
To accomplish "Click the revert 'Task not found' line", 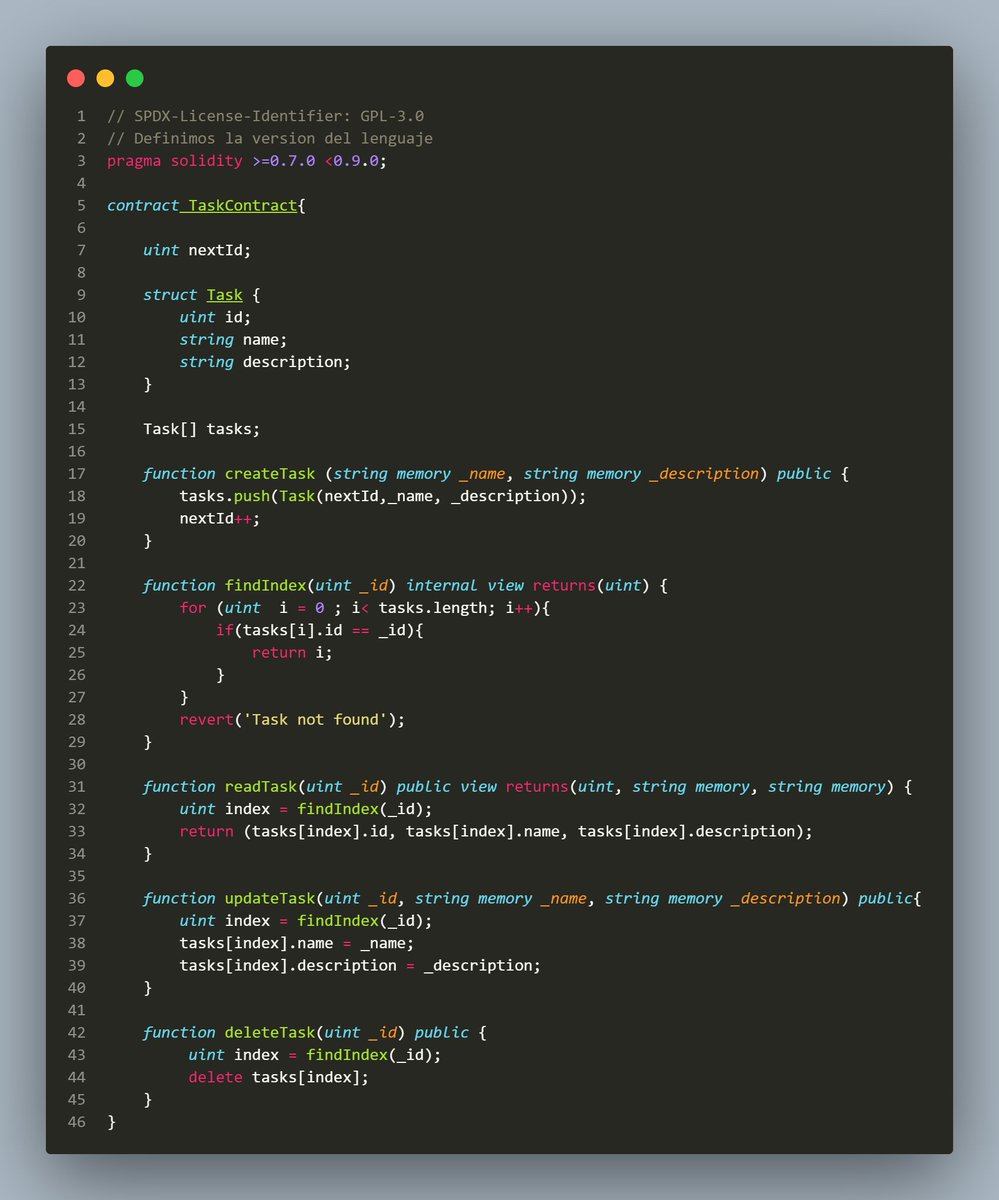I will pos(292,719).
